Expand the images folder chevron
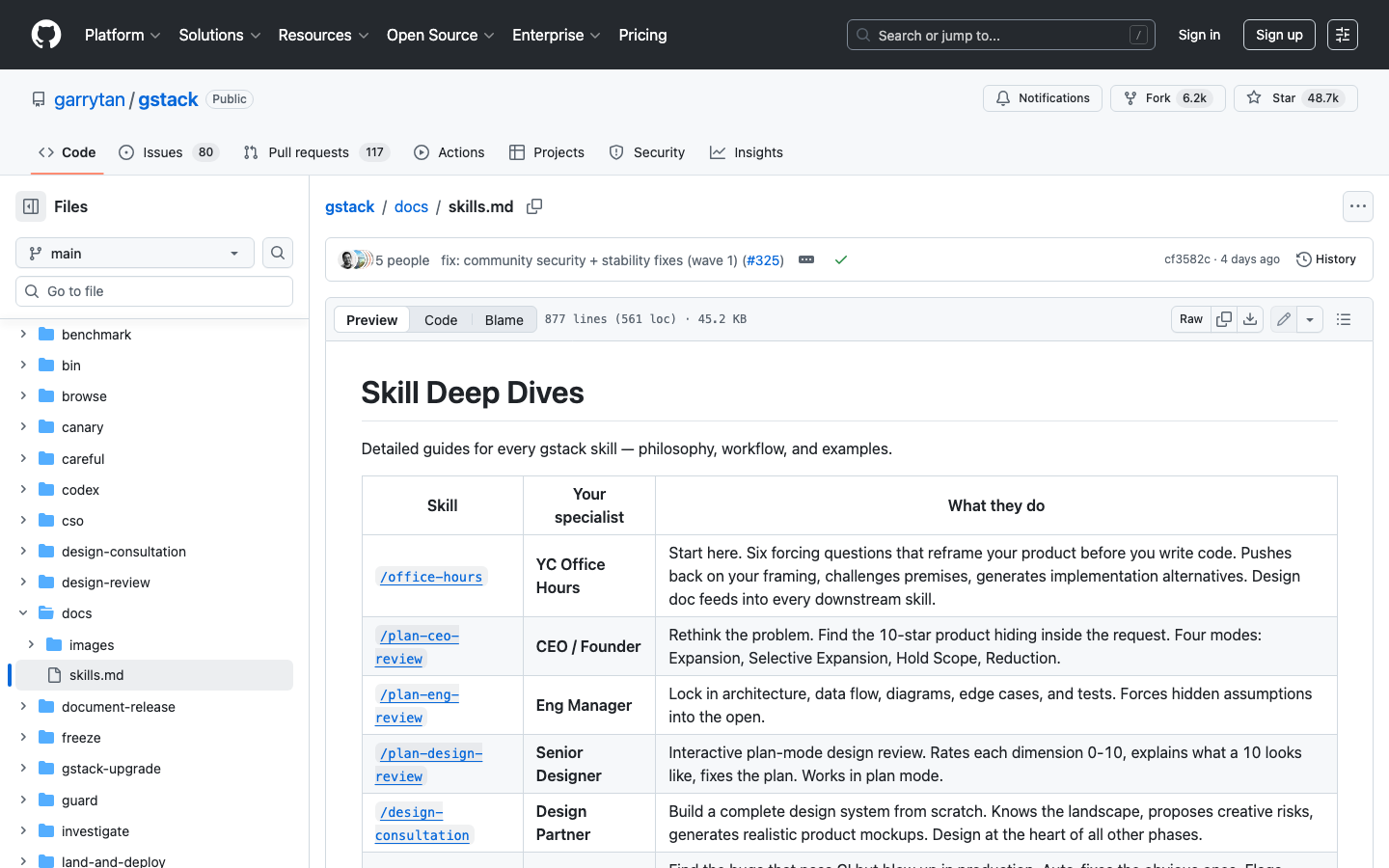 tap(31, 644)
